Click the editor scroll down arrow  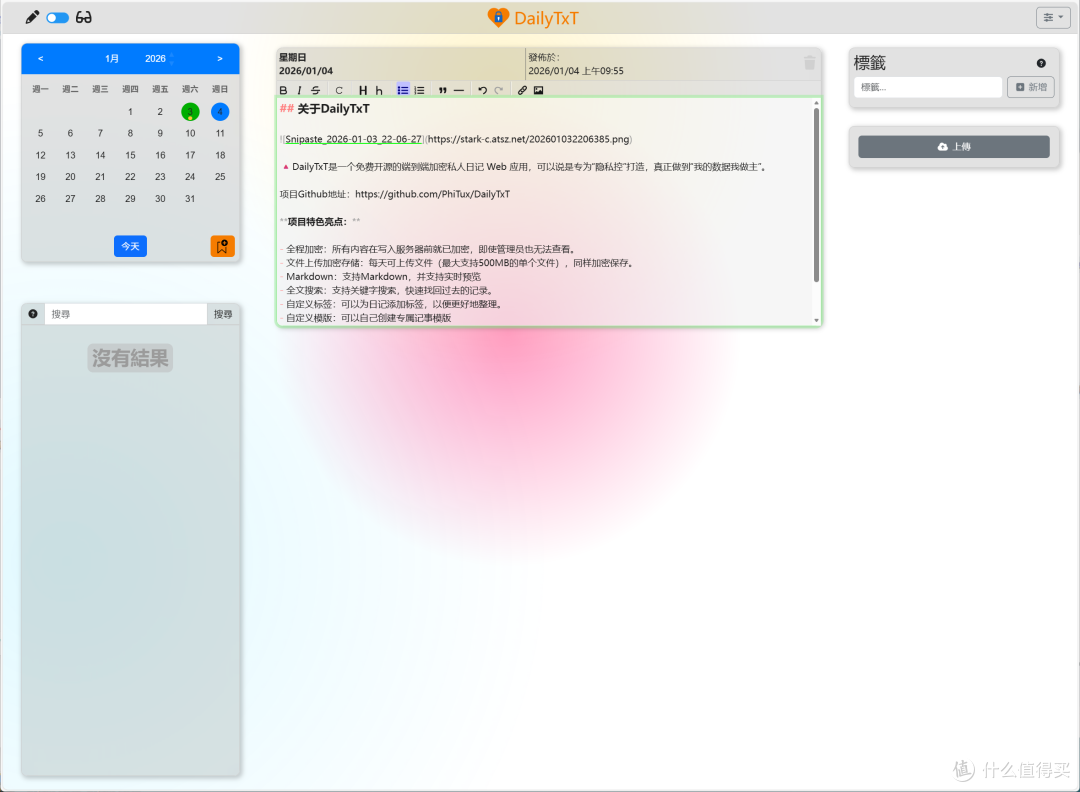pos(816,320)
